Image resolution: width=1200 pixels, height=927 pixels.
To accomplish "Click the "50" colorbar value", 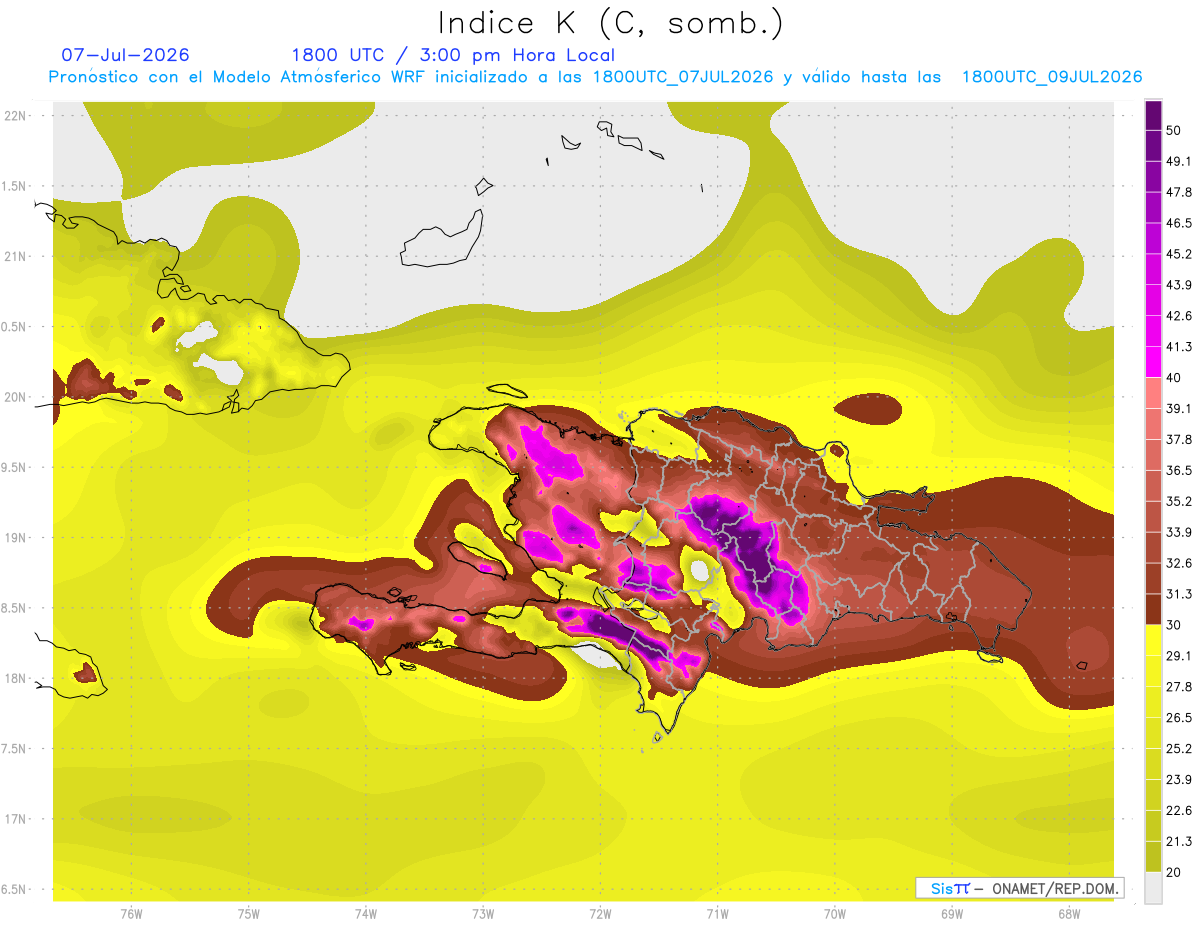I will (x=1173, y=130).
